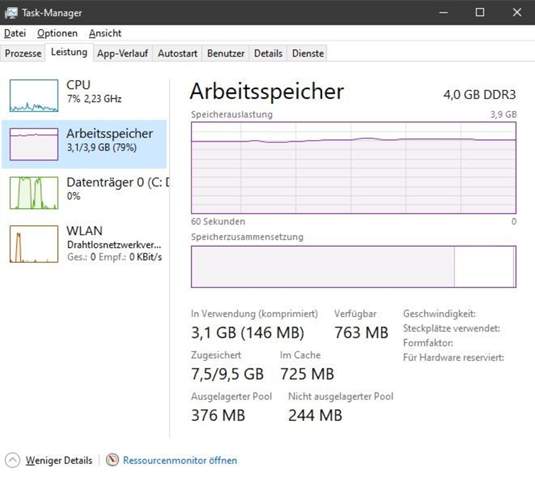Open the Optionen menu
This screenshot has height=480, width=535.
tap(57, 33)
